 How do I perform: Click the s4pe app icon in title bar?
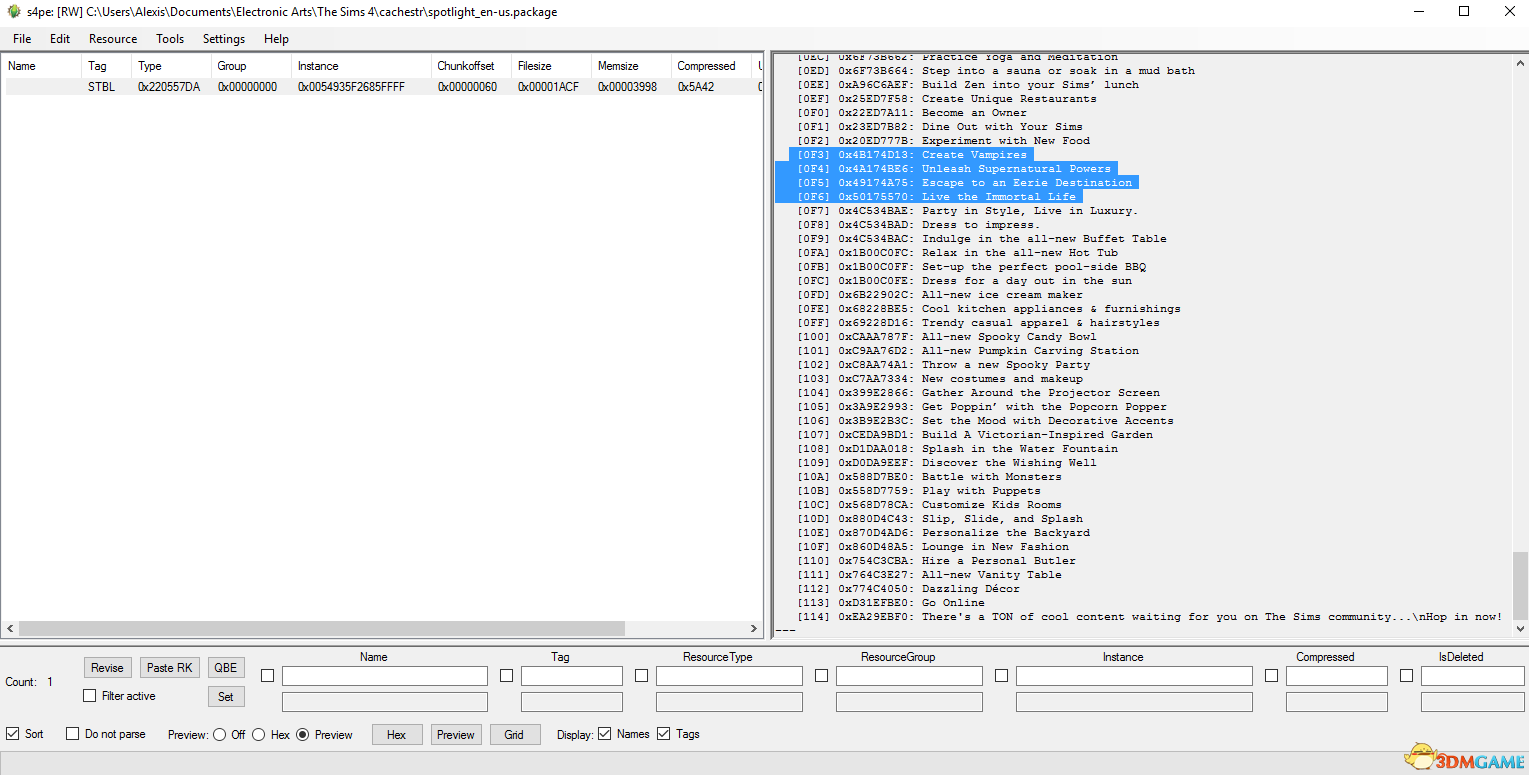(14, 12)
